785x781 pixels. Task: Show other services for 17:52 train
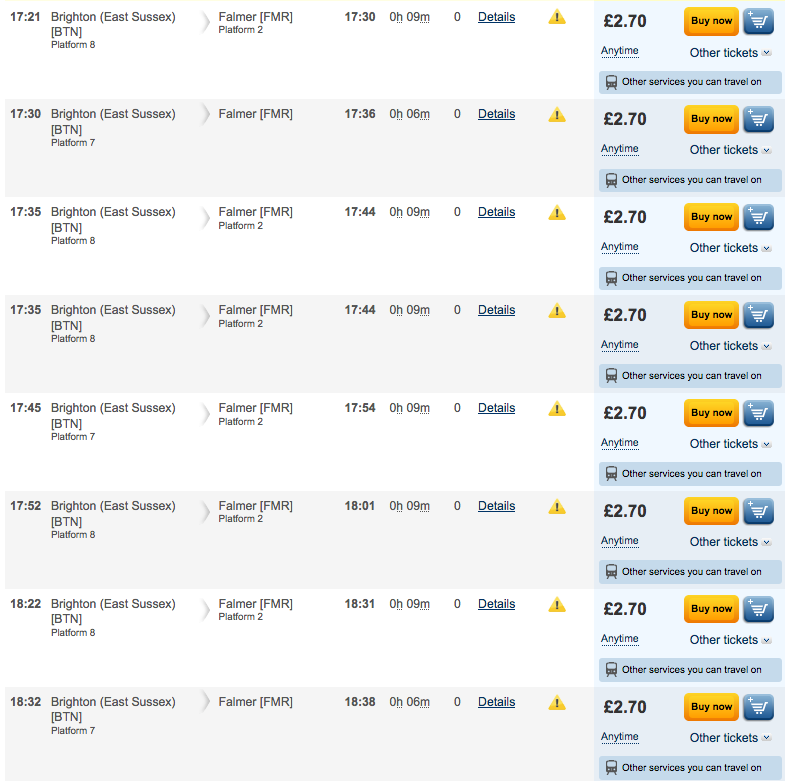tap(690, 572)
